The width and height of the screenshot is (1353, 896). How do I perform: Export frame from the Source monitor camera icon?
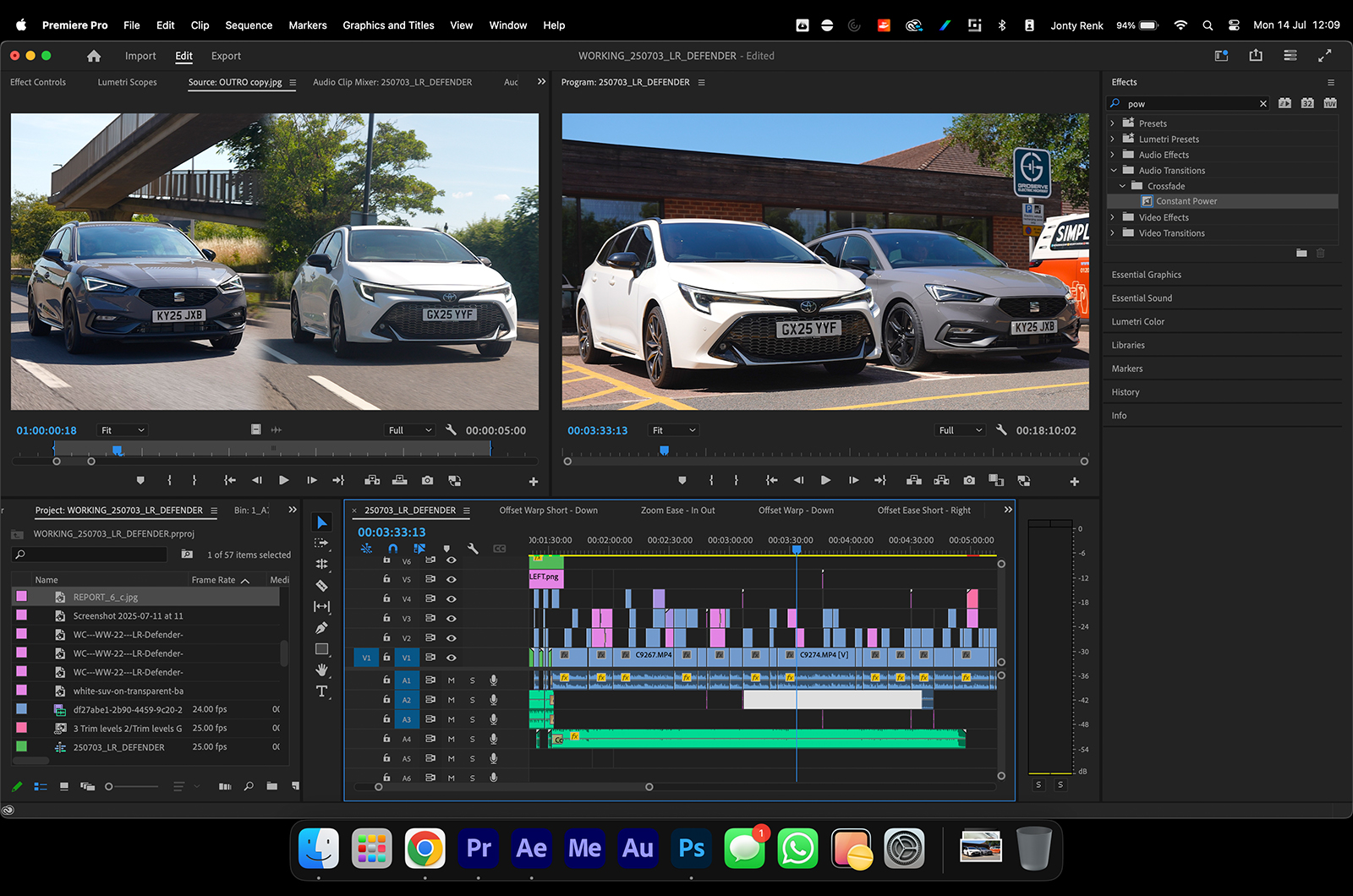point(428,480)
